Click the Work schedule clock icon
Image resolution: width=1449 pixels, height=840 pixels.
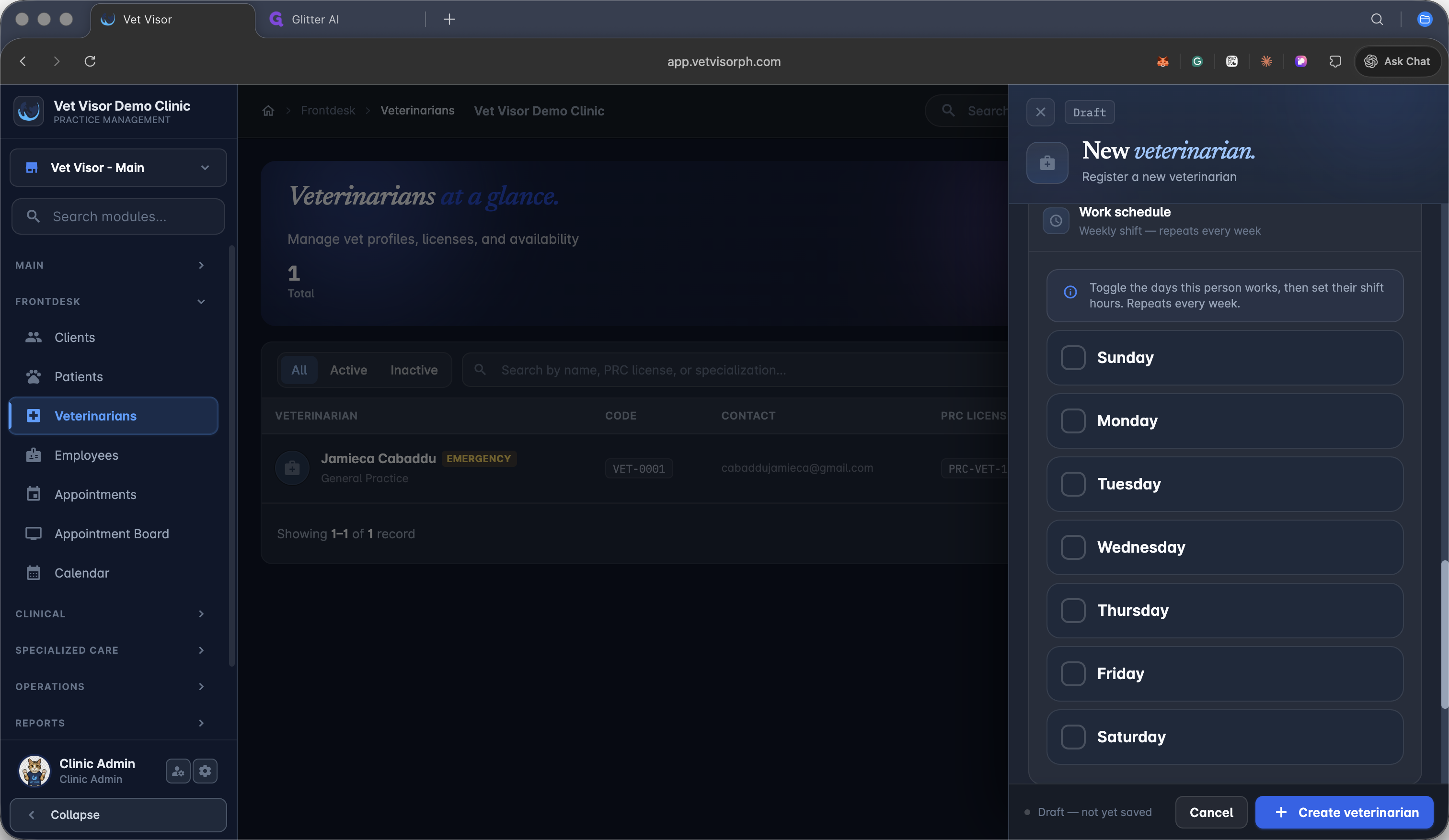pos(1056,221)
